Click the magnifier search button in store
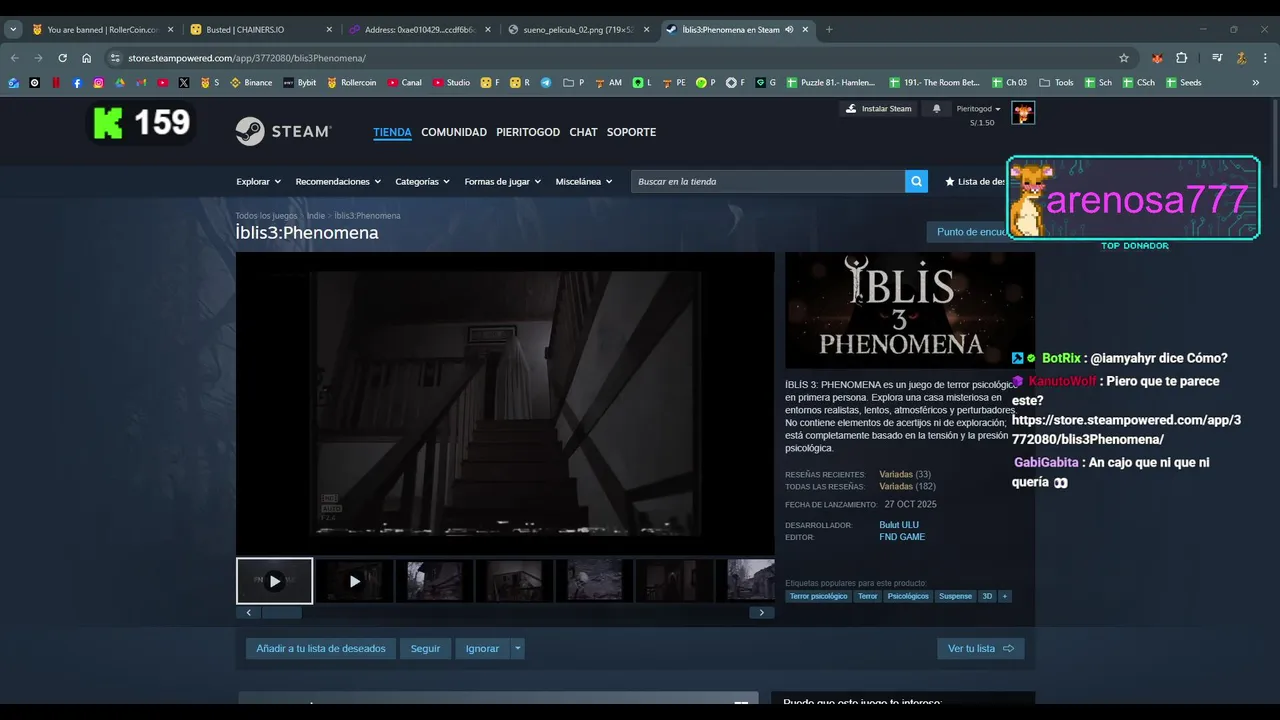The width and height of the screenshot is (1280, 720). click(x=916, y=181)
